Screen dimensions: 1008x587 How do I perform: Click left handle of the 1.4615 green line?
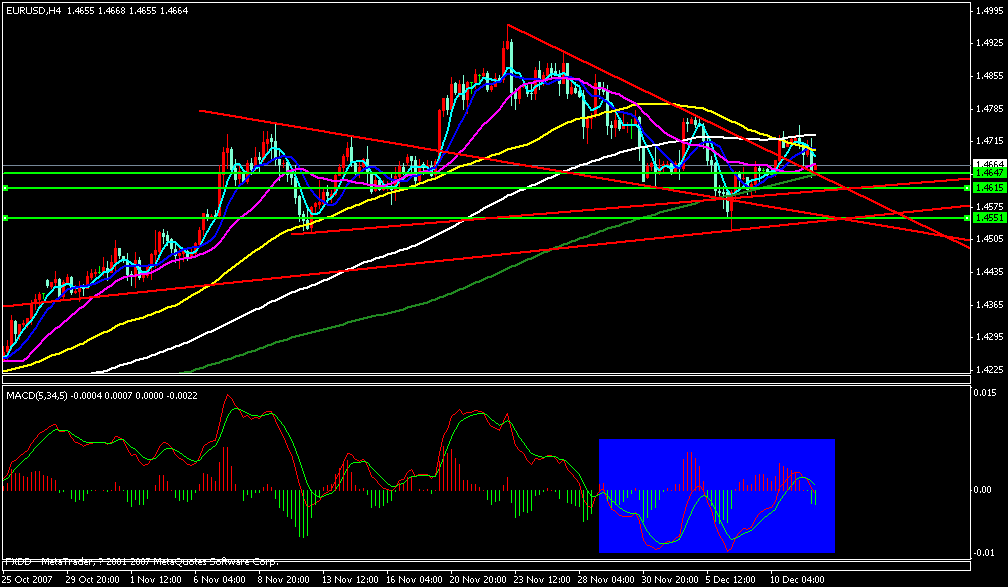click(5, 188)
